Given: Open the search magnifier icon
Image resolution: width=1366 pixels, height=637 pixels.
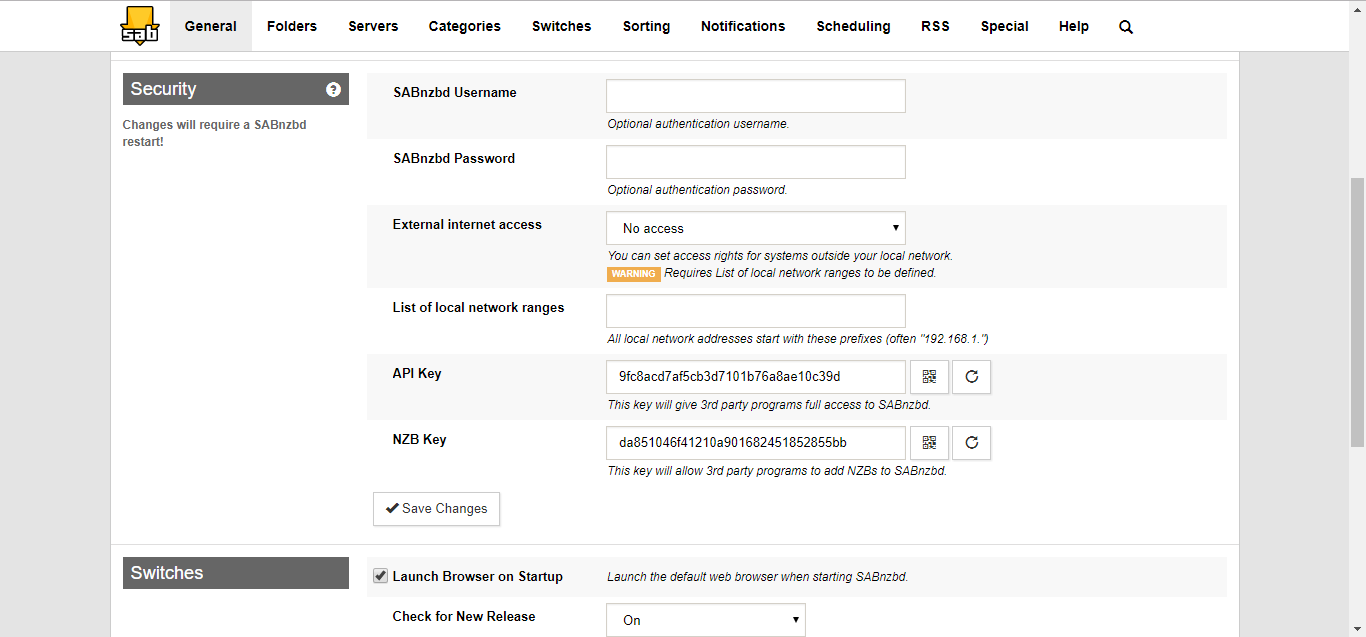Looking at the screenshot, I should [x=1126, y=27].
